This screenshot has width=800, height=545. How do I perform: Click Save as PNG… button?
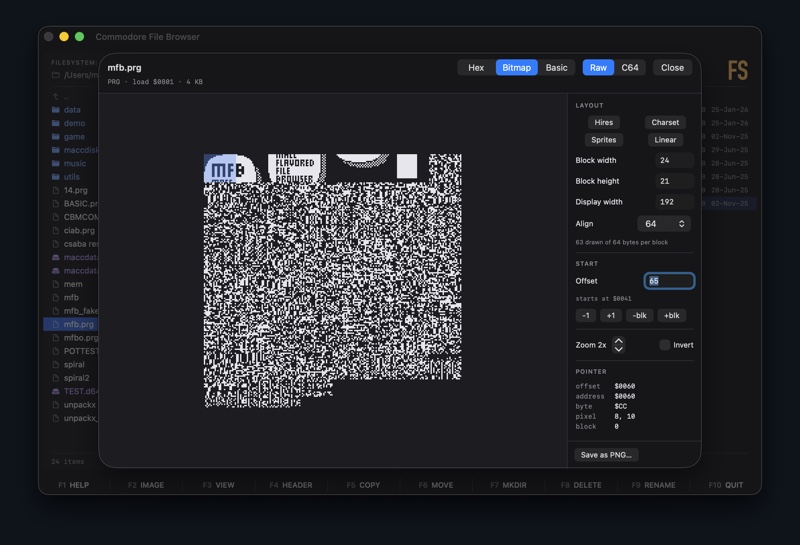606,455
